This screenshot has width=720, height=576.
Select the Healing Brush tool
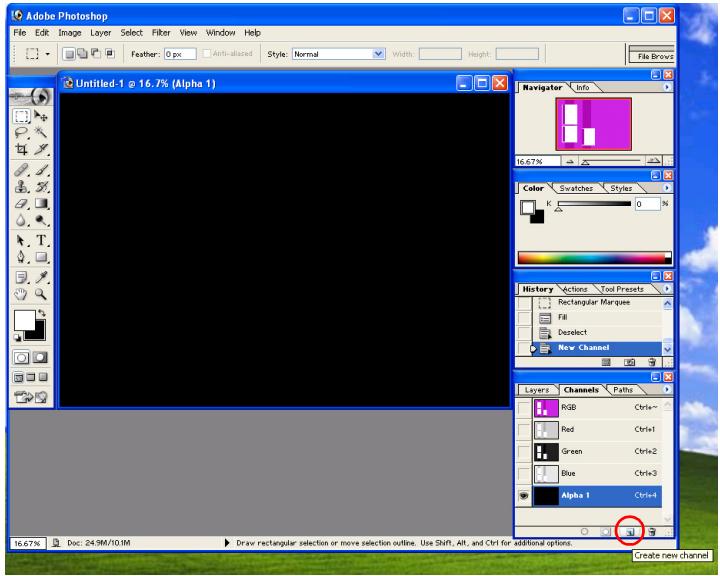(x=21, y=170)
